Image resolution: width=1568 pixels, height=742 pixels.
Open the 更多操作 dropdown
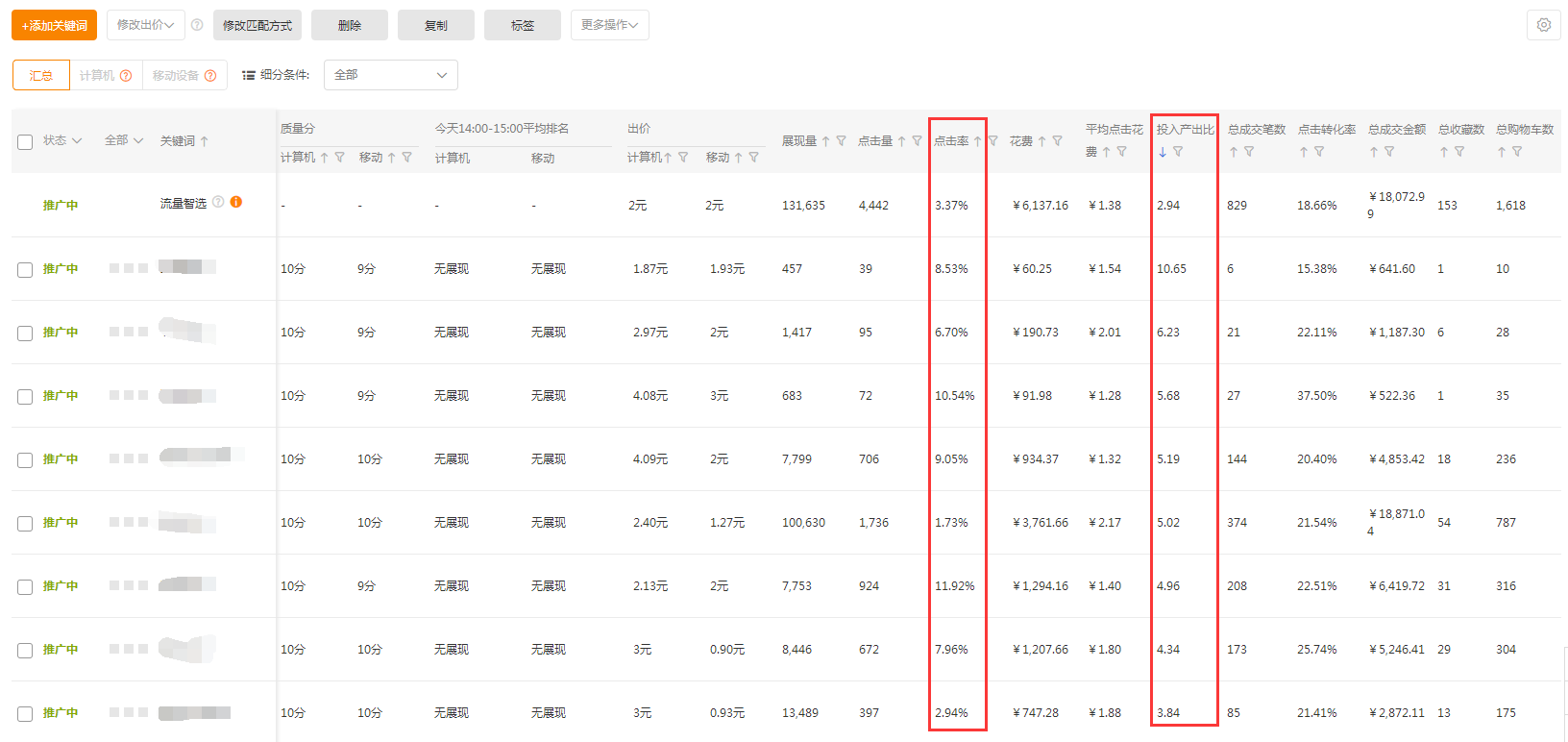[x=610, y=25]
